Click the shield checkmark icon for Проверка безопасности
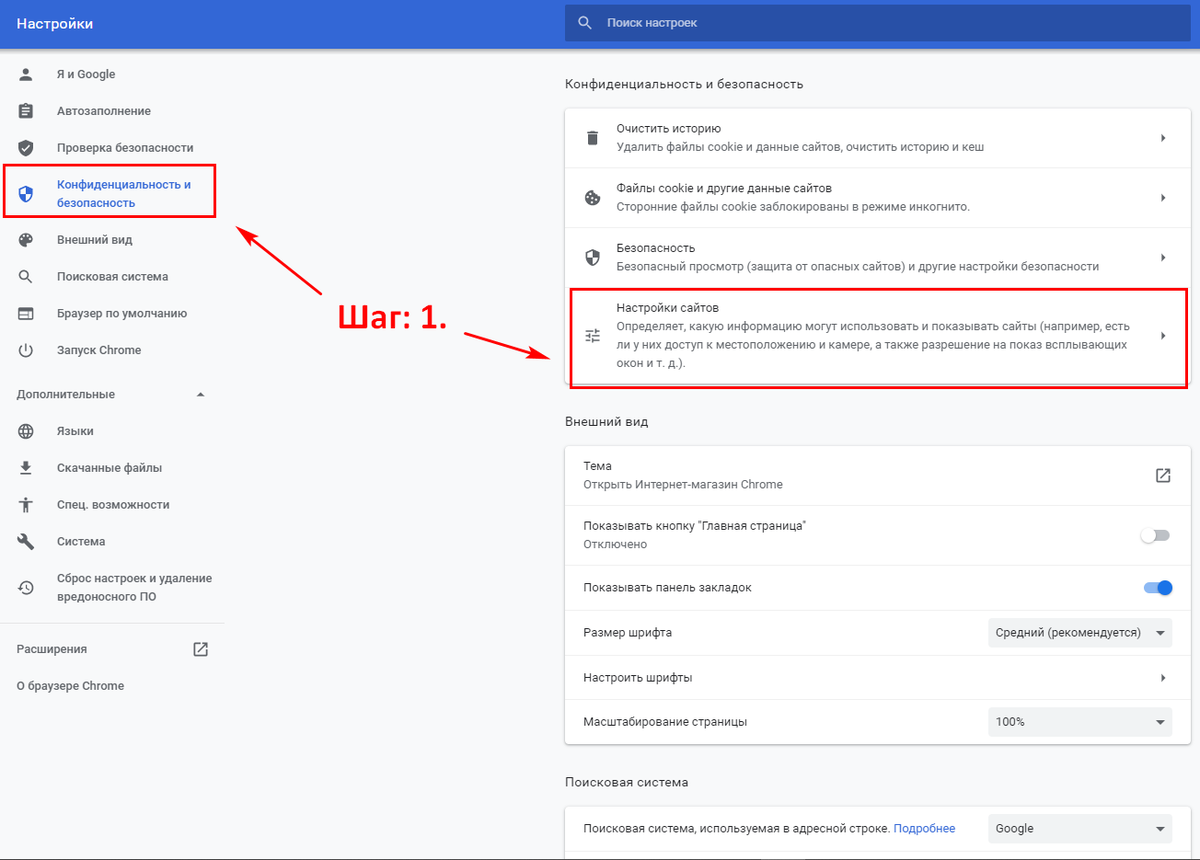 (26, 148)
